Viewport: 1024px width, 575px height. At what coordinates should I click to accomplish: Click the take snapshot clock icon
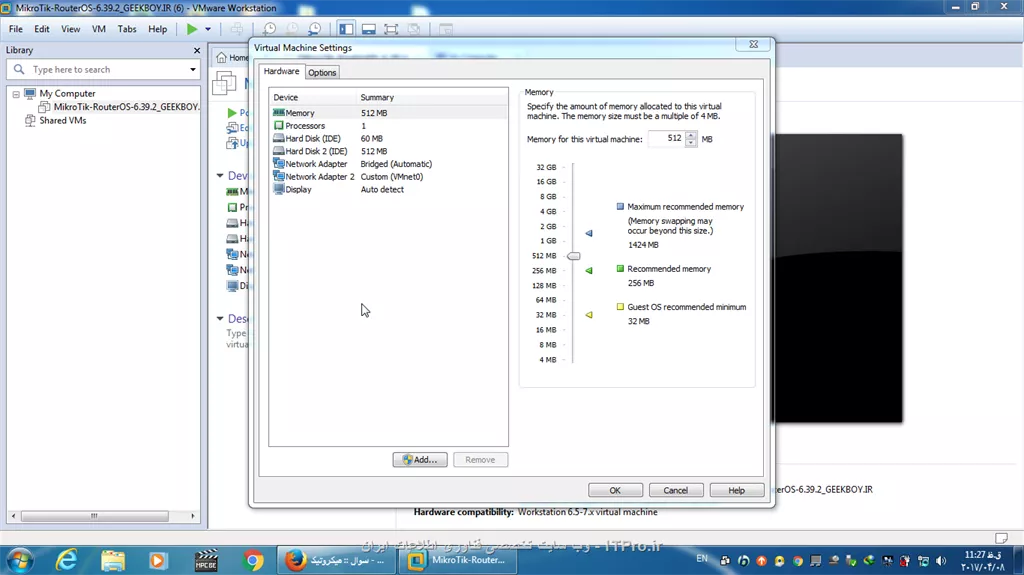269,29
